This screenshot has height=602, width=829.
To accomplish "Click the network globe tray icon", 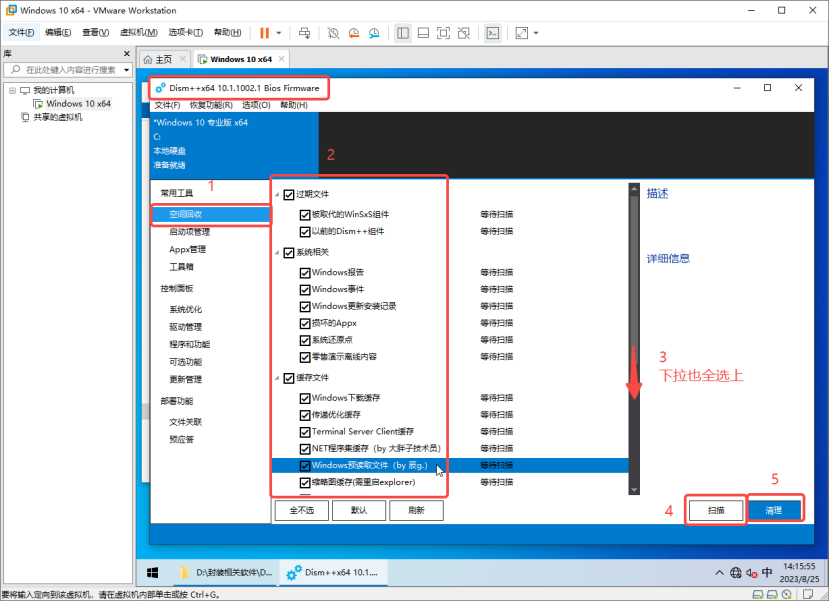I will (x=735, y=573).
